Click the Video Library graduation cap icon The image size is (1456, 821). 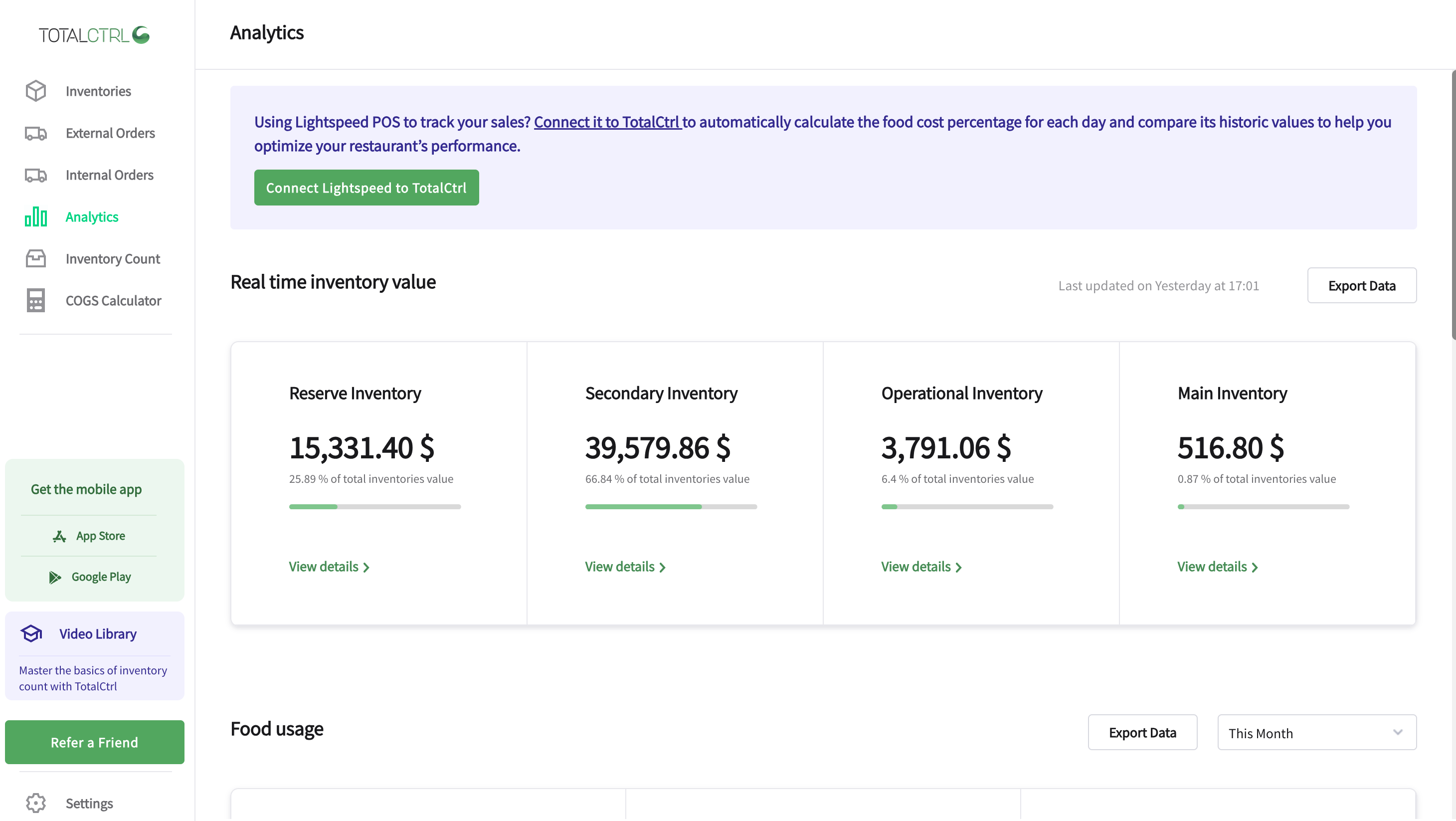click(31, 633)
